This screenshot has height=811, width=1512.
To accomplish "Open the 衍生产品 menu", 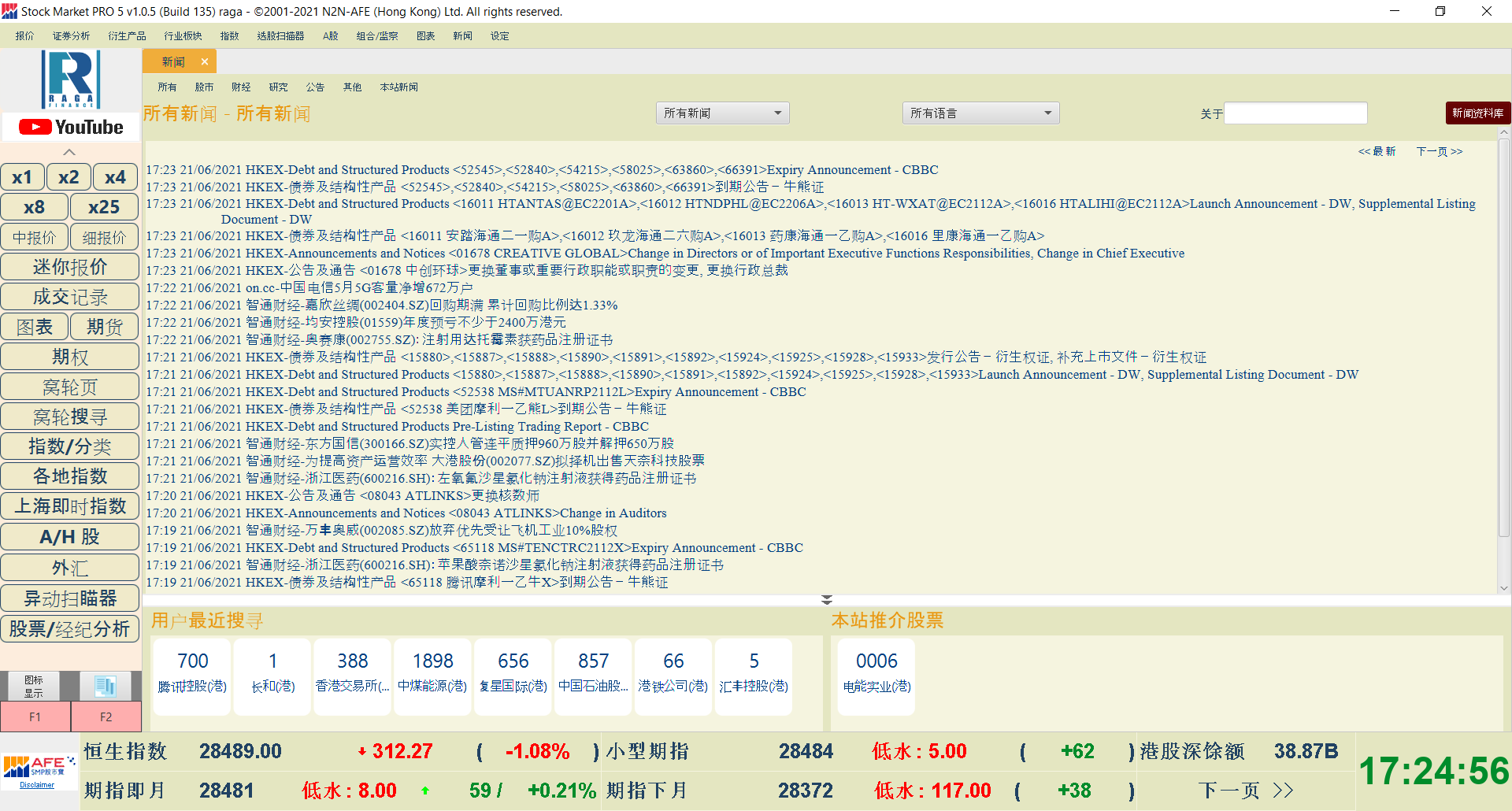I will [127, 36].
